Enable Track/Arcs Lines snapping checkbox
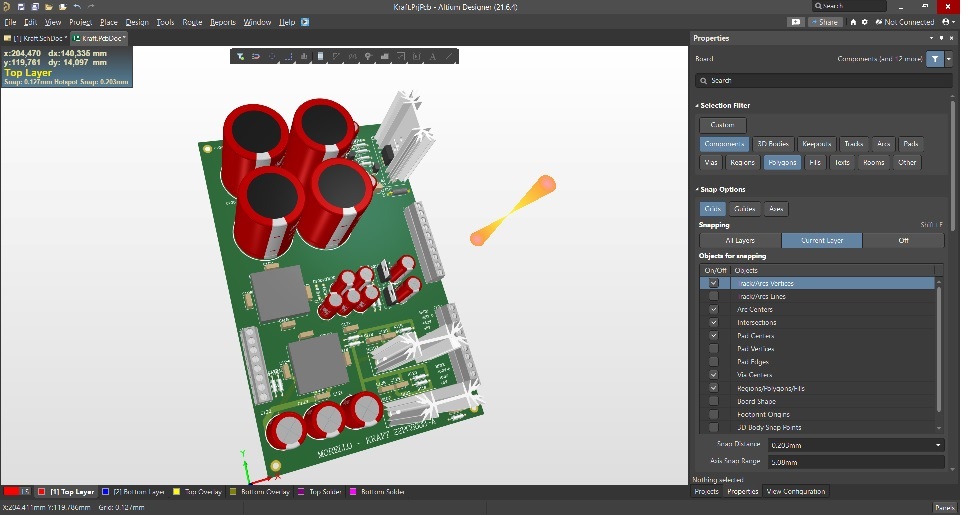968x516 pixels. coord(714,297)
